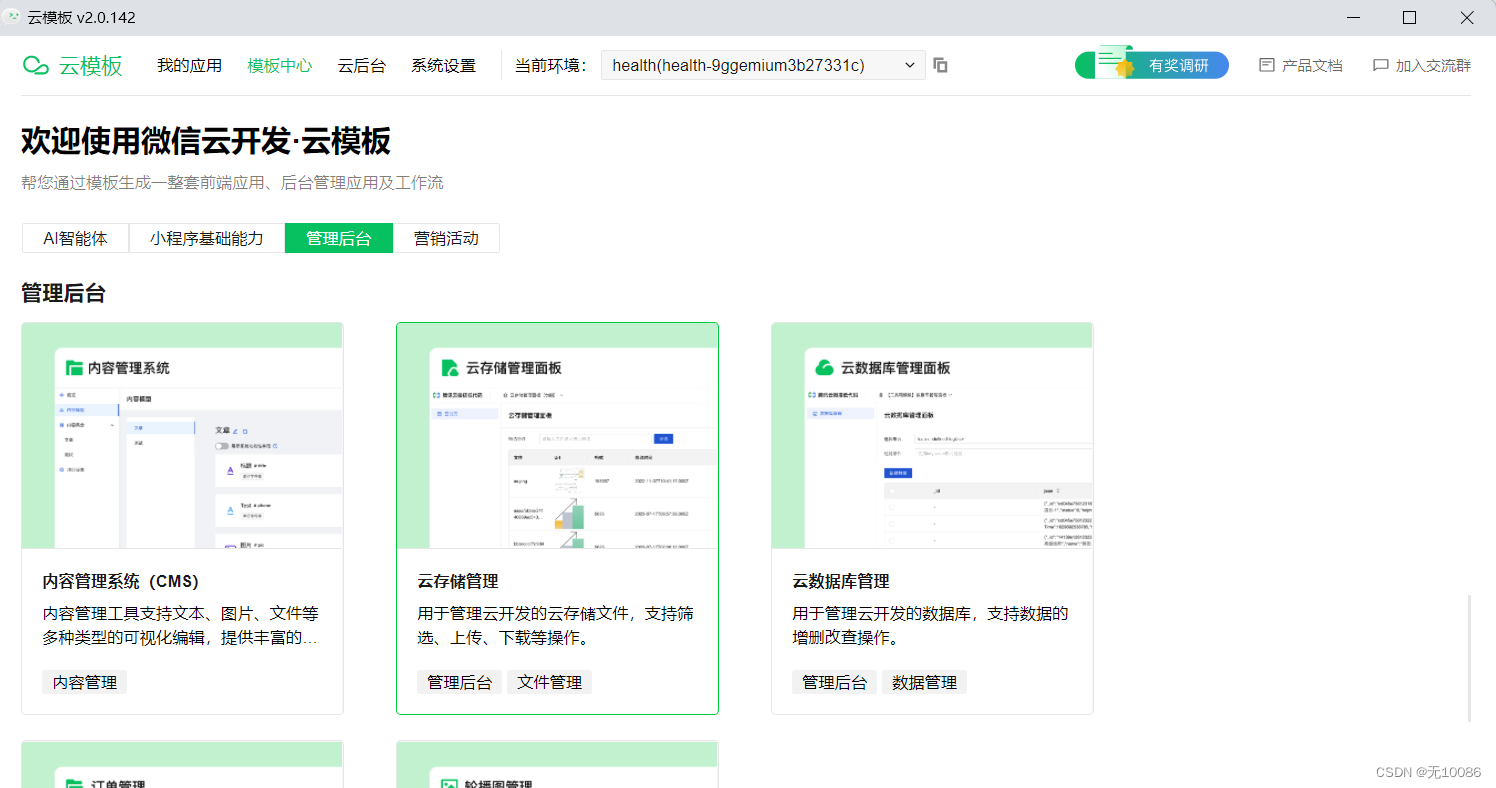
Task: Open the 内容管理系统 (CMS) template preview
Action: tap(182, 436)
